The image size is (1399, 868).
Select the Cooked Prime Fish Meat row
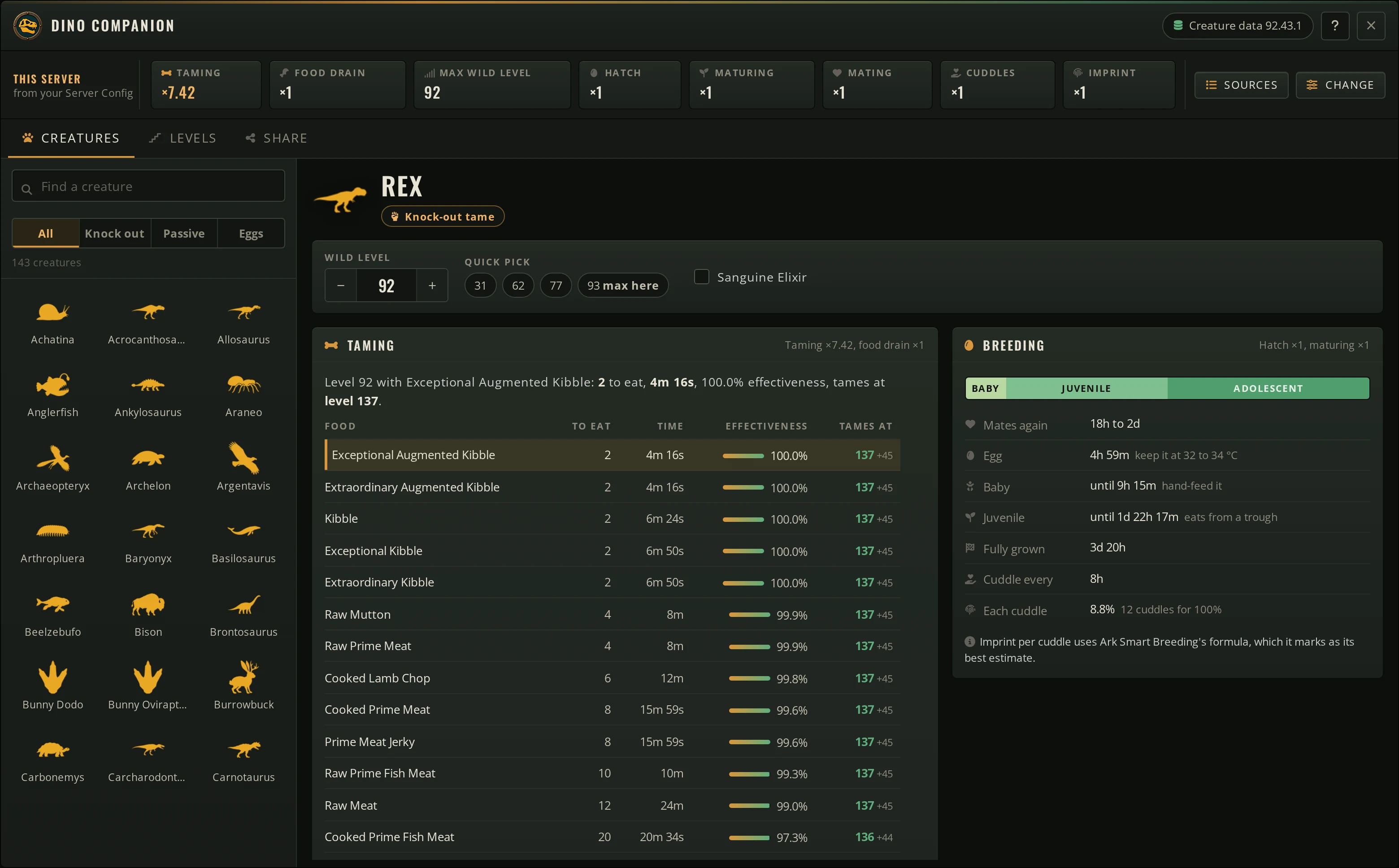click(612, 837)
